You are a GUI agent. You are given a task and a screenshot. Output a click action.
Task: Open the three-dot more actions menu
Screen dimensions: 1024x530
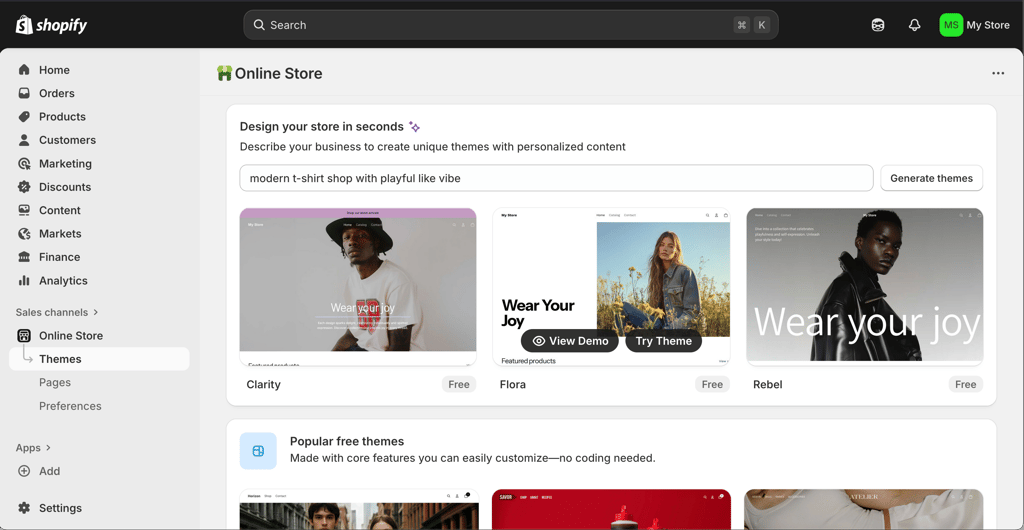tap(998, 73)
